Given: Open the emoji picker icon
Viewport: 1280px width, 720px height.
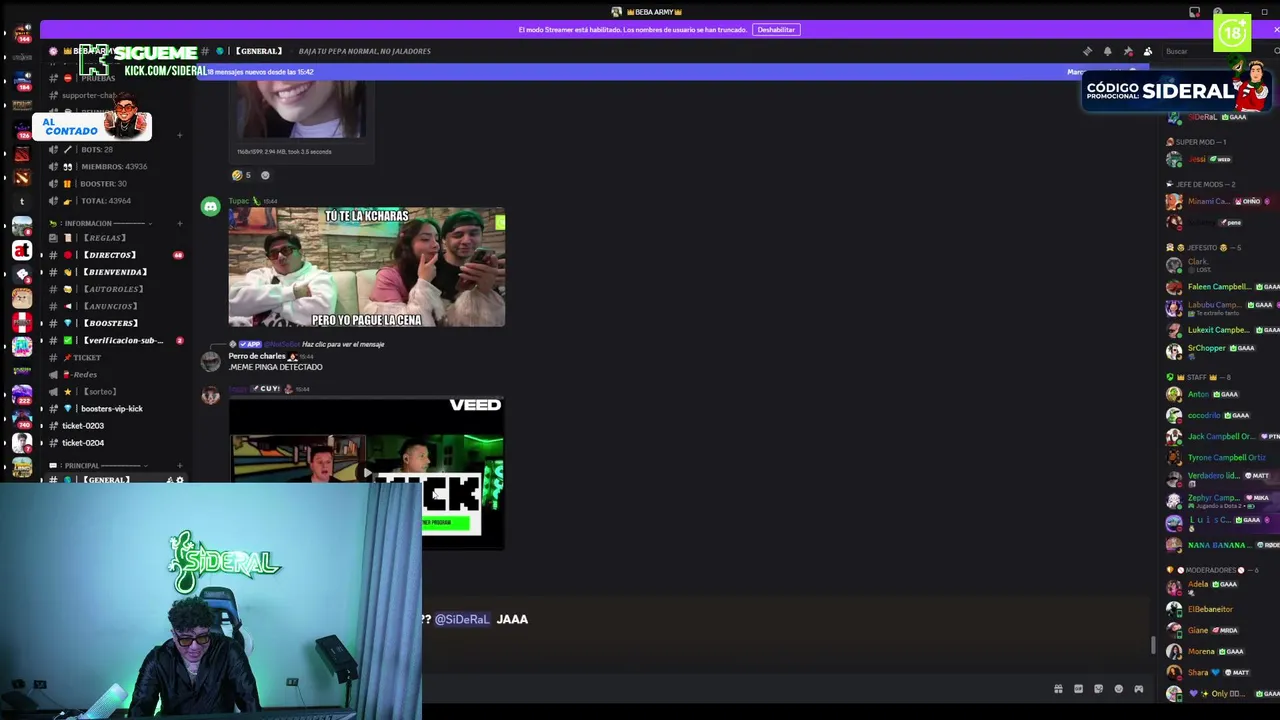Looking at the screenshot, I should [x=1118, y=689].
